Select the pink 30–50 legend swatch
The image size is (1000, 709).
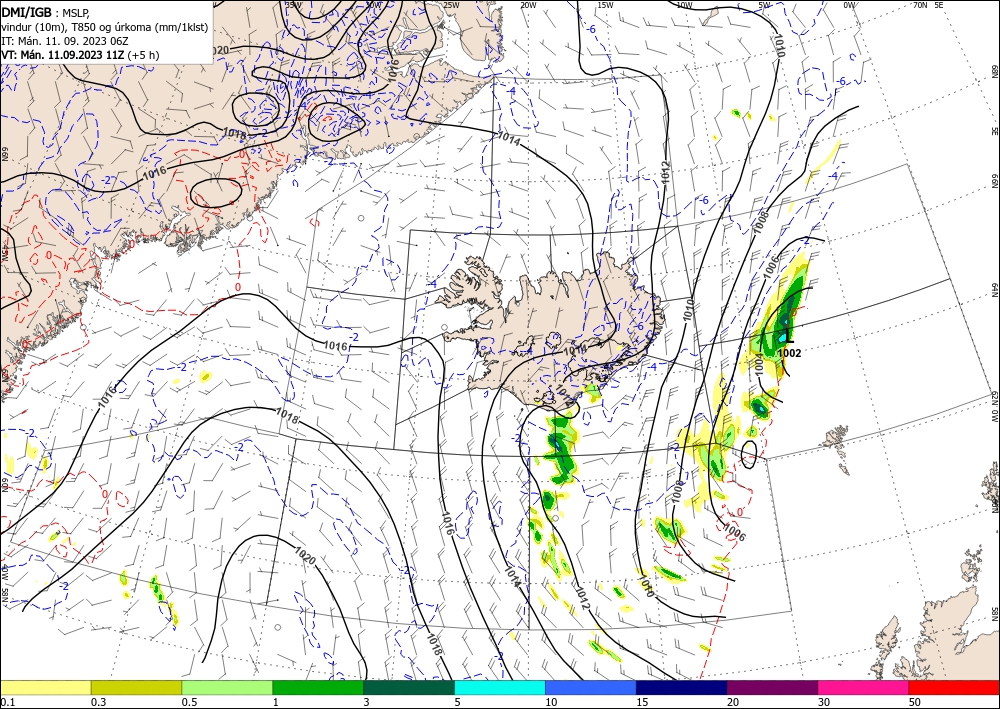click(x=864, y=687)
